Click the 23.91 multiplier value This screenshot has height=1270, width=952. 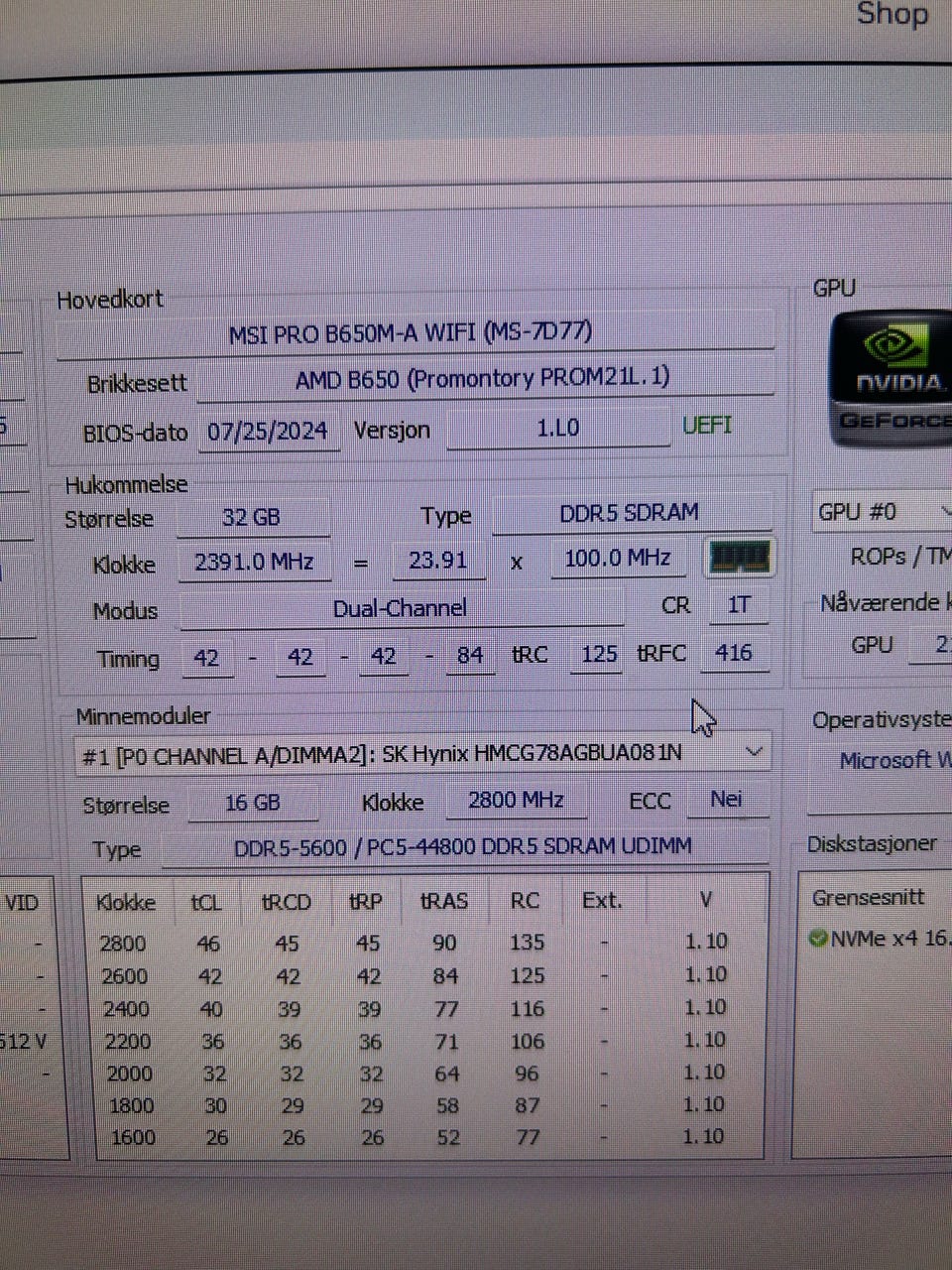click(438, 560)
